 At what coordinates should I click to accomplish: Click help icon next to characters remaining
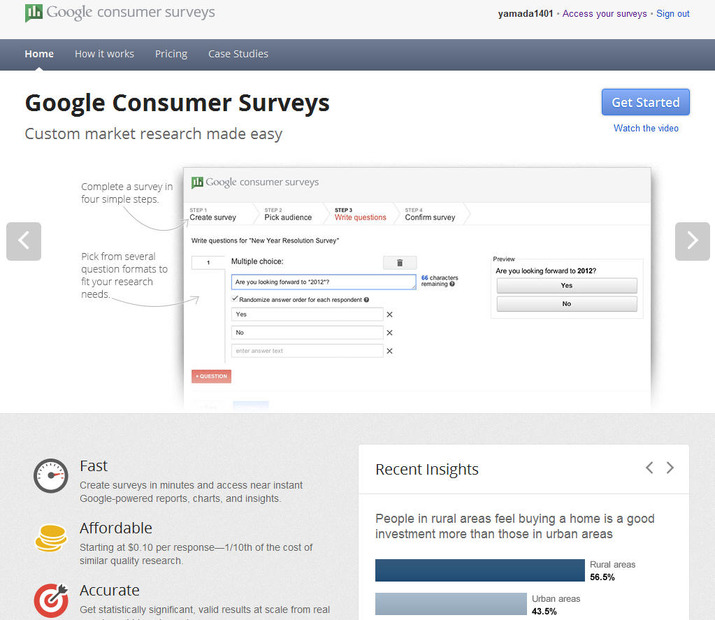click(x=452, y=284)
